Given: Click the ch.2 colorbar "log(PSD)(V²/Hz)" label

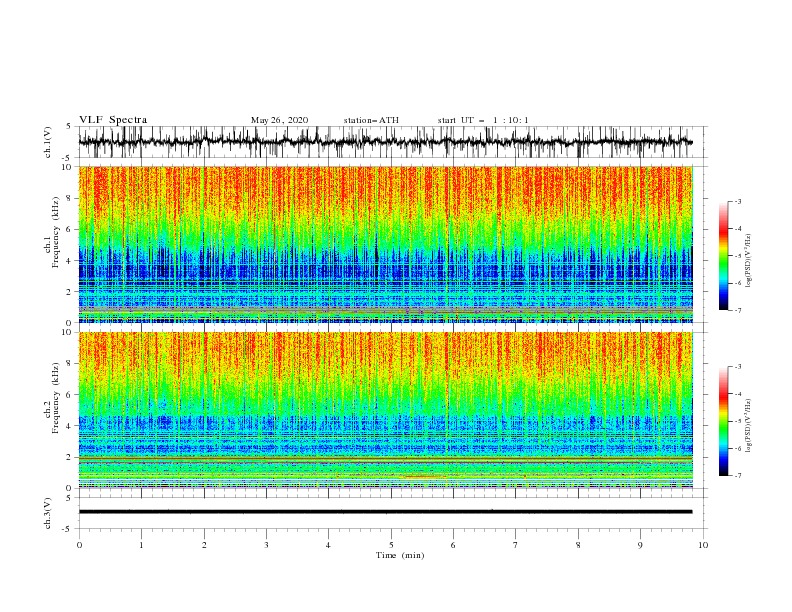Looking at the screenshot, I should [748, 426].
